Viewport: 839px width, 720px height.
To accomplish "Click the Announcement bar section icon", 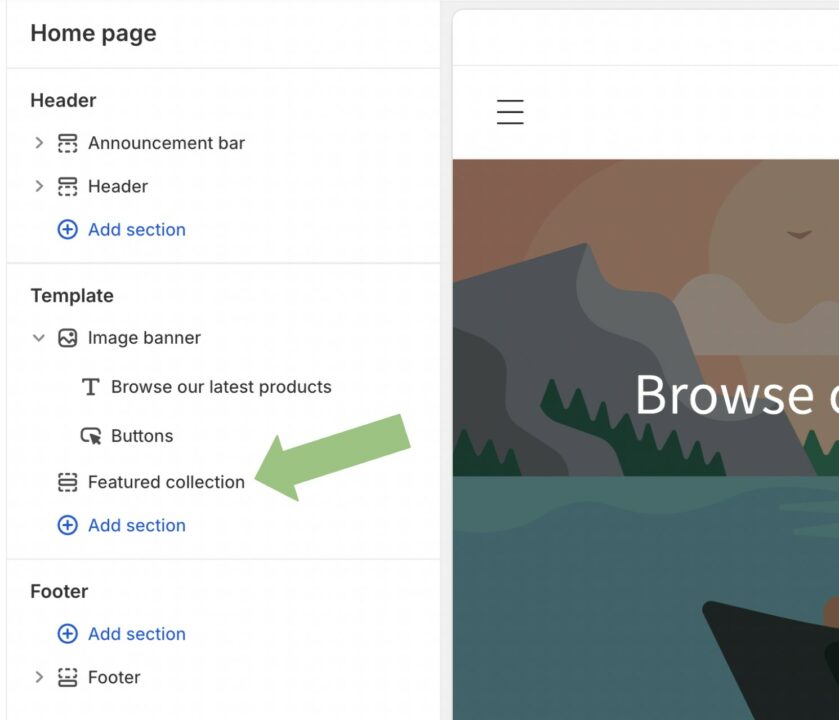I will [67, 143].
